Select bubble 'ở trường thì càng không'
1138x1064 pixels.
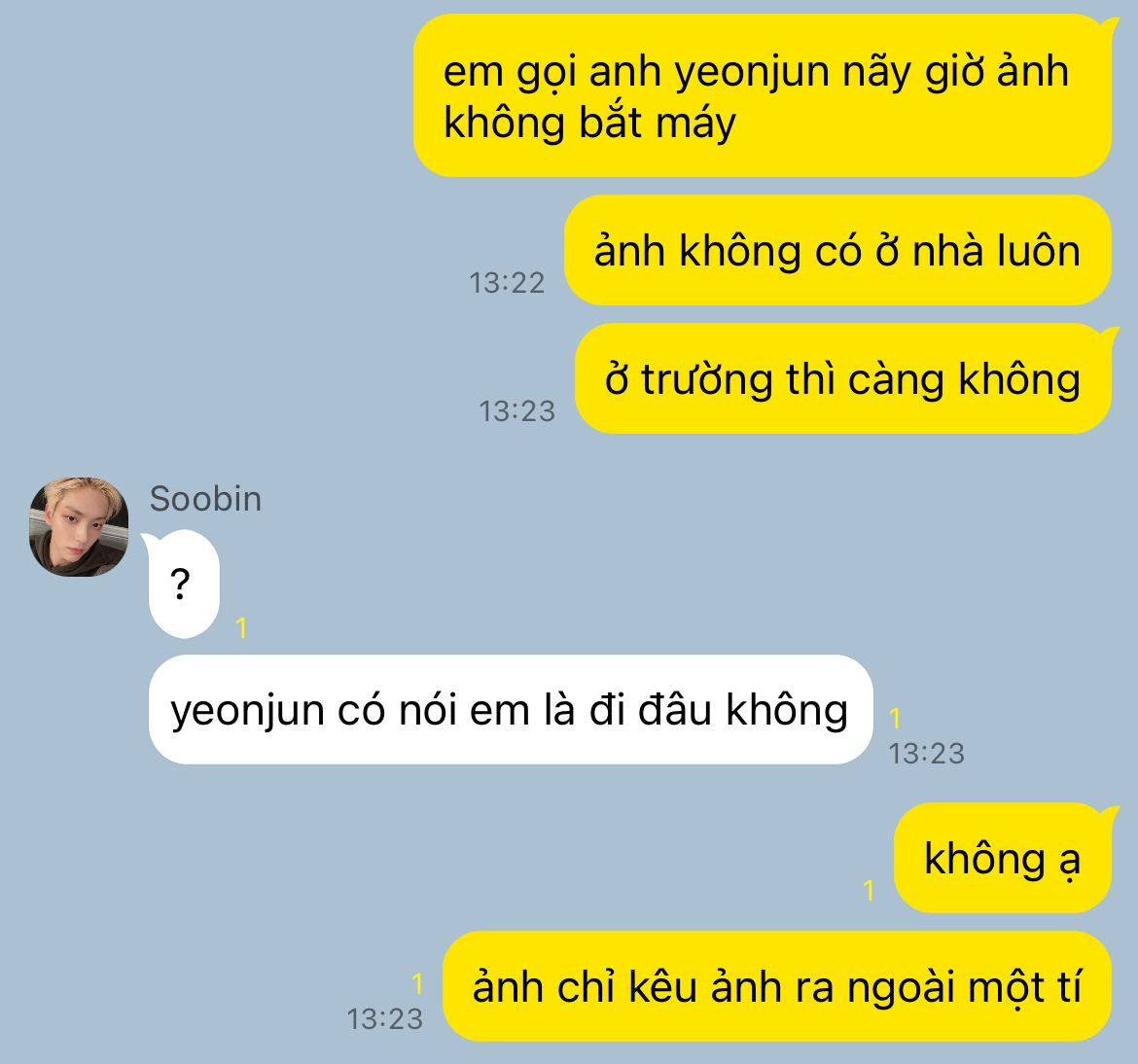pyautogui.click(x=844, y=379)
